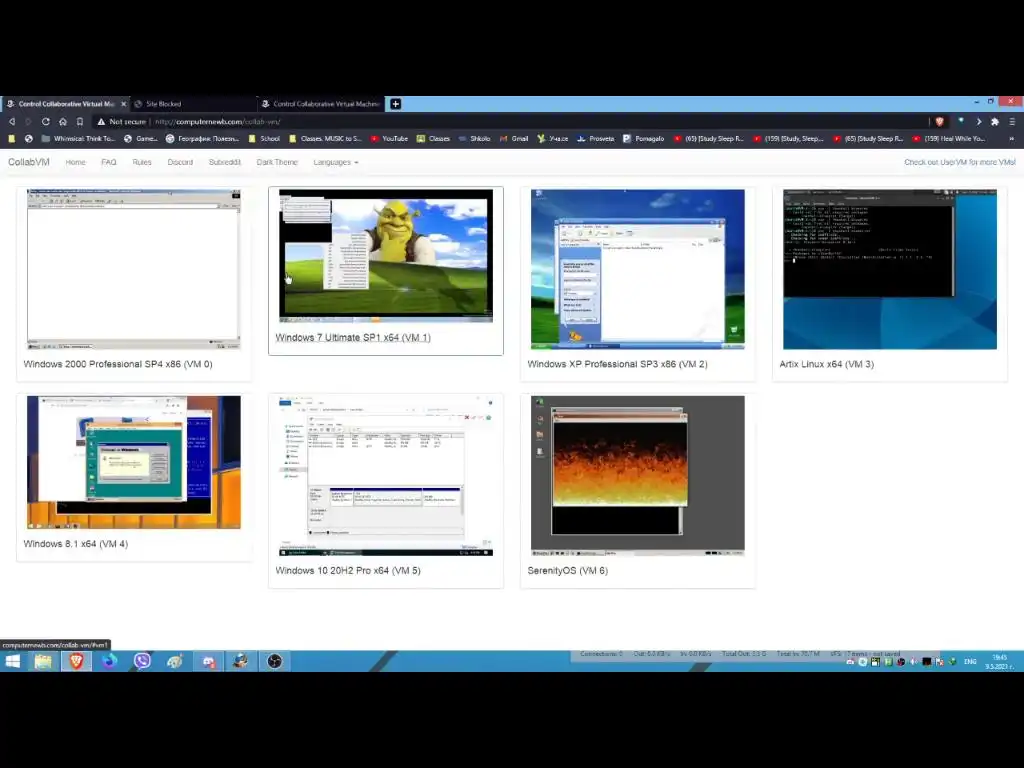This screenshot has height=768, width=1024.
Task: Open the Whimsical Think To bookmark folder
Action: (x=78, y=138)
